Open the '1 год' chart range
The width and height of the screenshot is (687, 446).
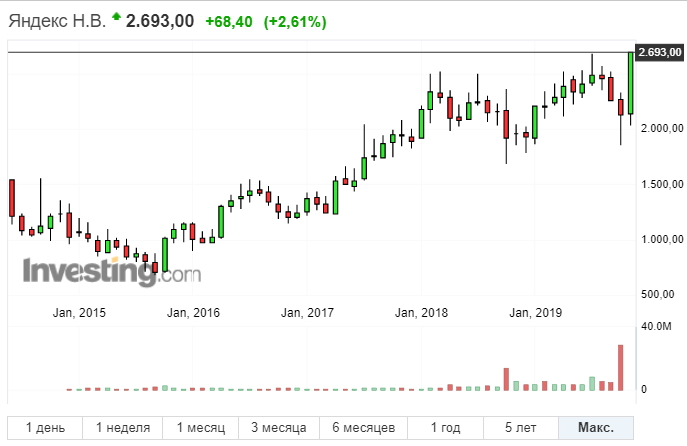[x=445, y=428]
